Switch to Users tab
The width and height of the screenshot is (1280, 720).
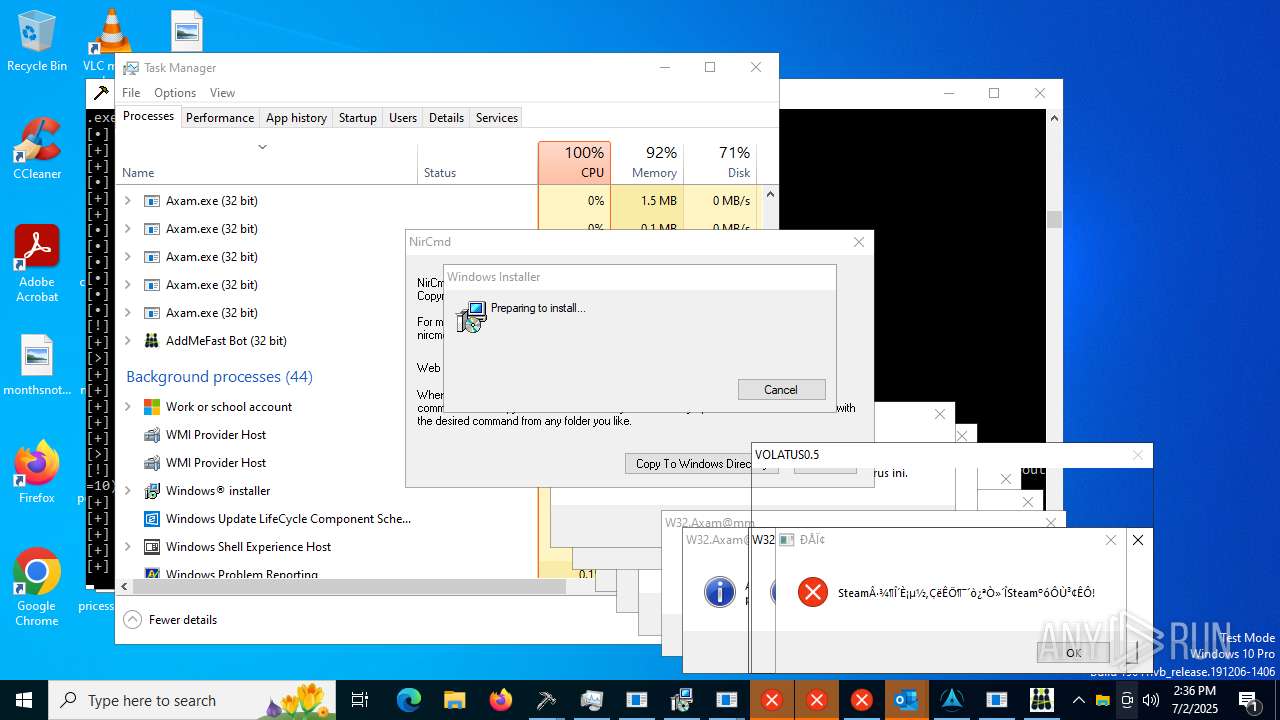click(x=403, y=118)
